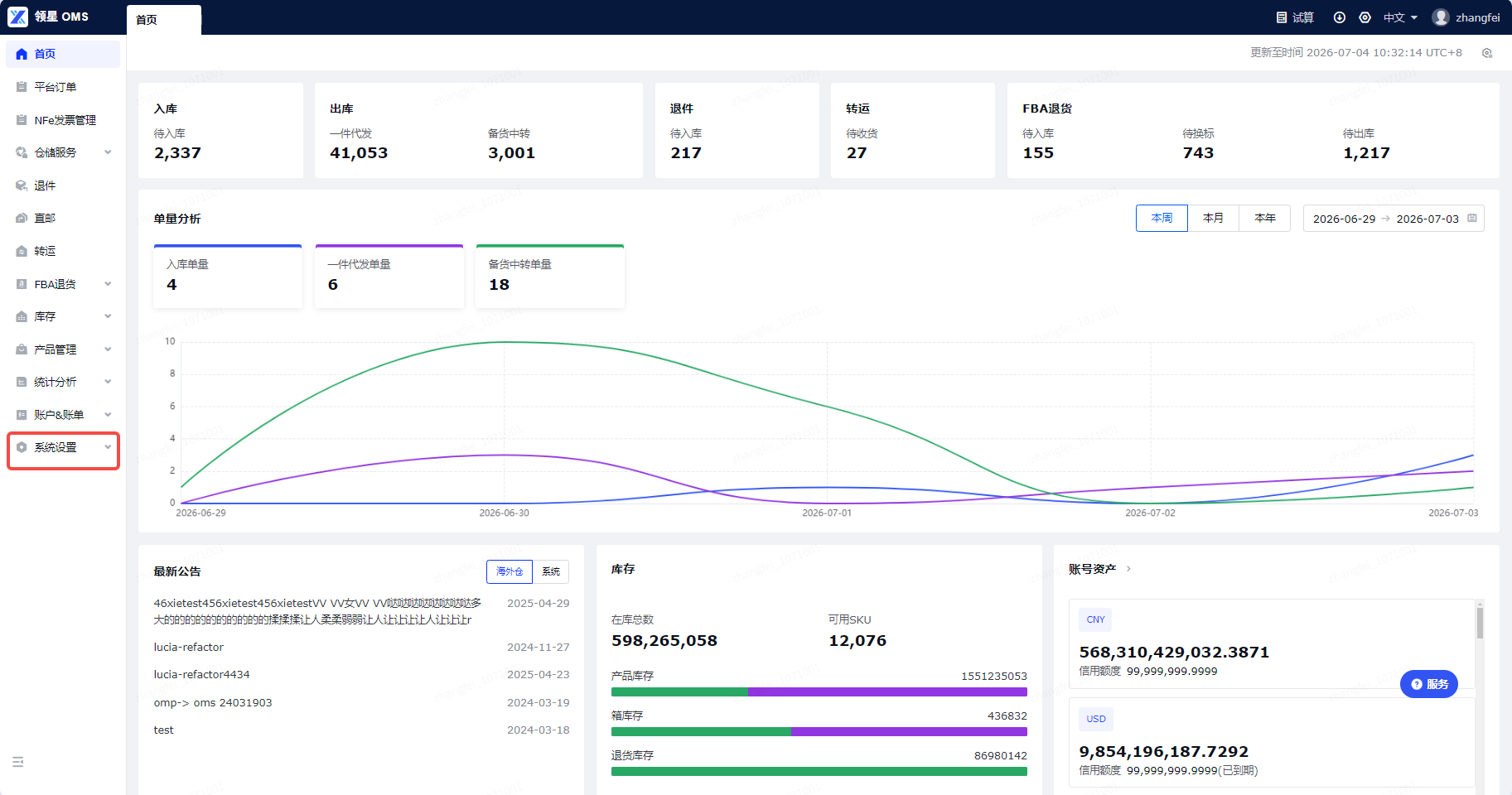
Task: Click the refresh icon beside update time
Action: [x=1487, y=53]
